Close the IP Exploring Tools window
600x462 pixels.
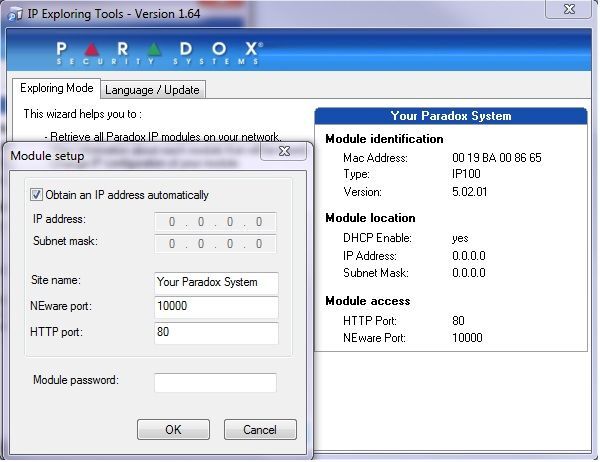[572, 11]
